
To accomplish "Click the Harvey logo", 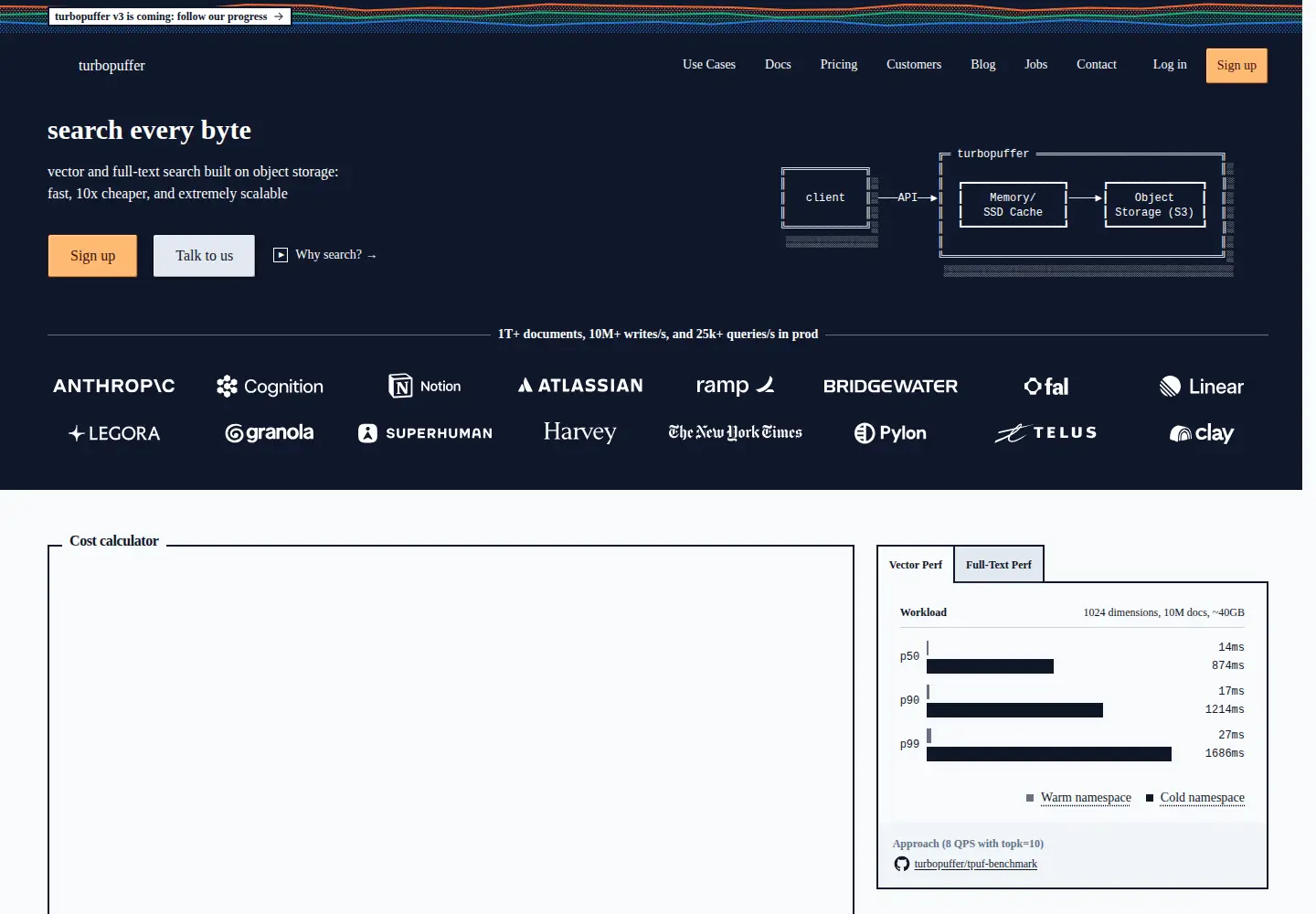I will 580,432.
